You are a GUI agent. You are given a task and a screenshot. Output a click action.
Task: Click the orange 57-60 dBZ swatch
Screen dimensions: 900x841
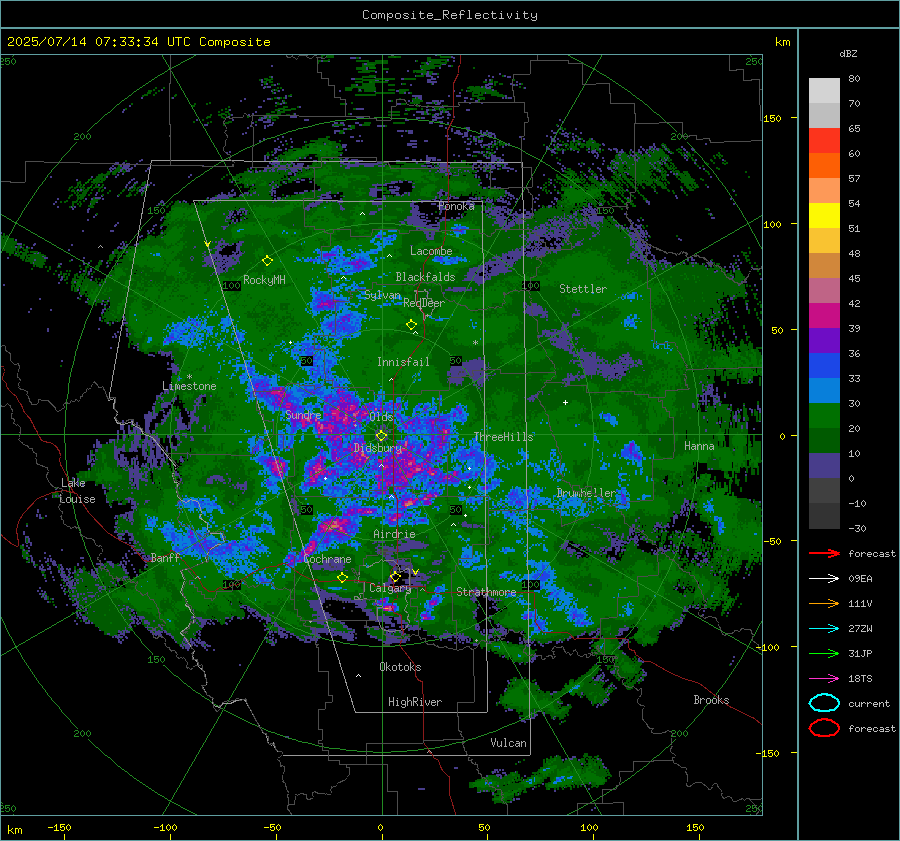824,166
